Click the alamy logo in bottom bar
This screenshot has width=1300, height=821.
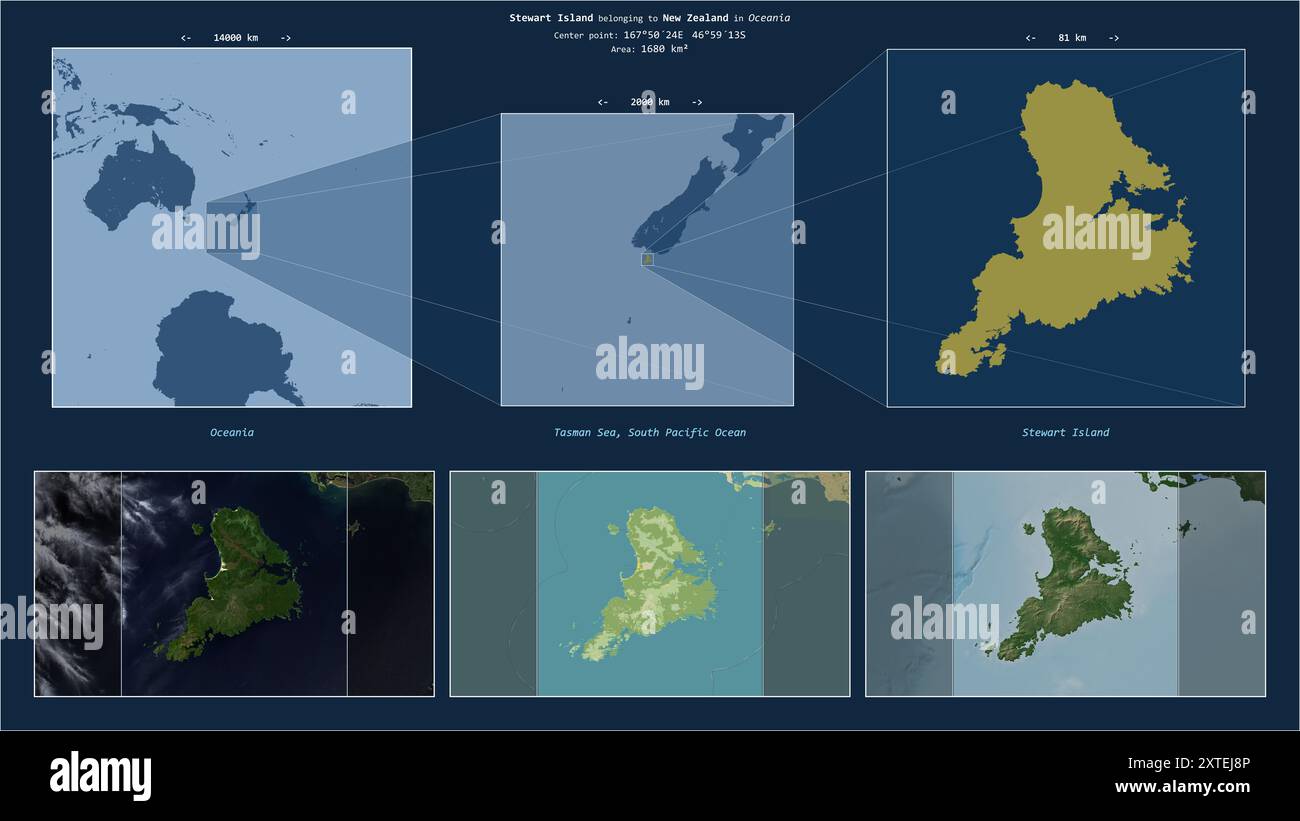point(101,776)
